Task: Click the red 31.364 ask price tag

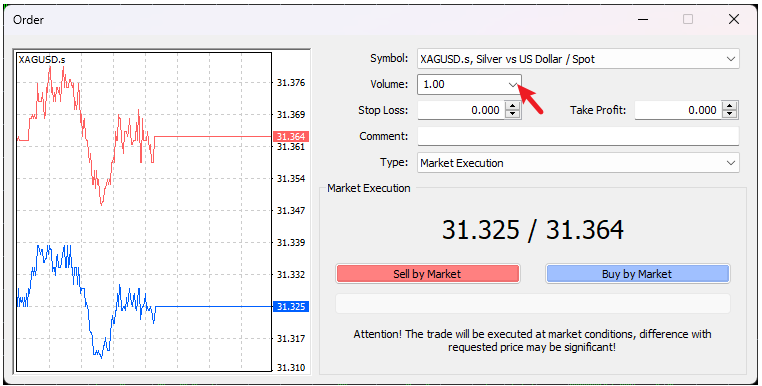Action: [x=291, y=137]
